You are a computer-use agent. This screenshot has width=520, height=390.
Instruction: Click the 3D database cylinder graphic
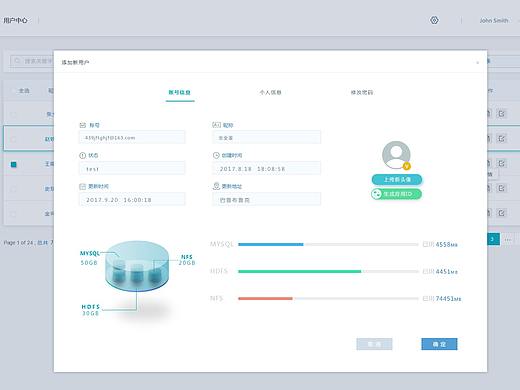pyautogui.click(x=137, y=266)
